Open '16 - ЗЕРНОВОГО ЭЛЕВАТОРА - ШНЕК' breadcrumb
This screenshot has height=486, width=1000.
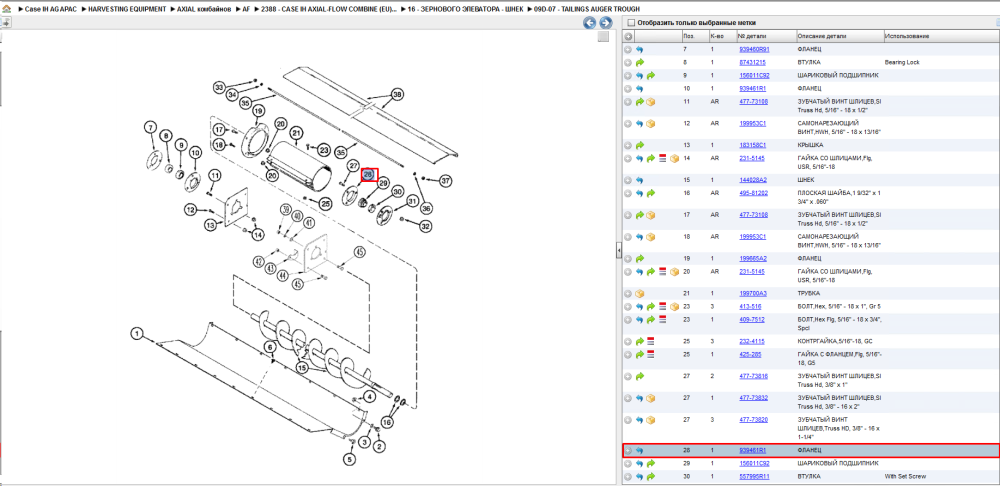pos(466,10)
